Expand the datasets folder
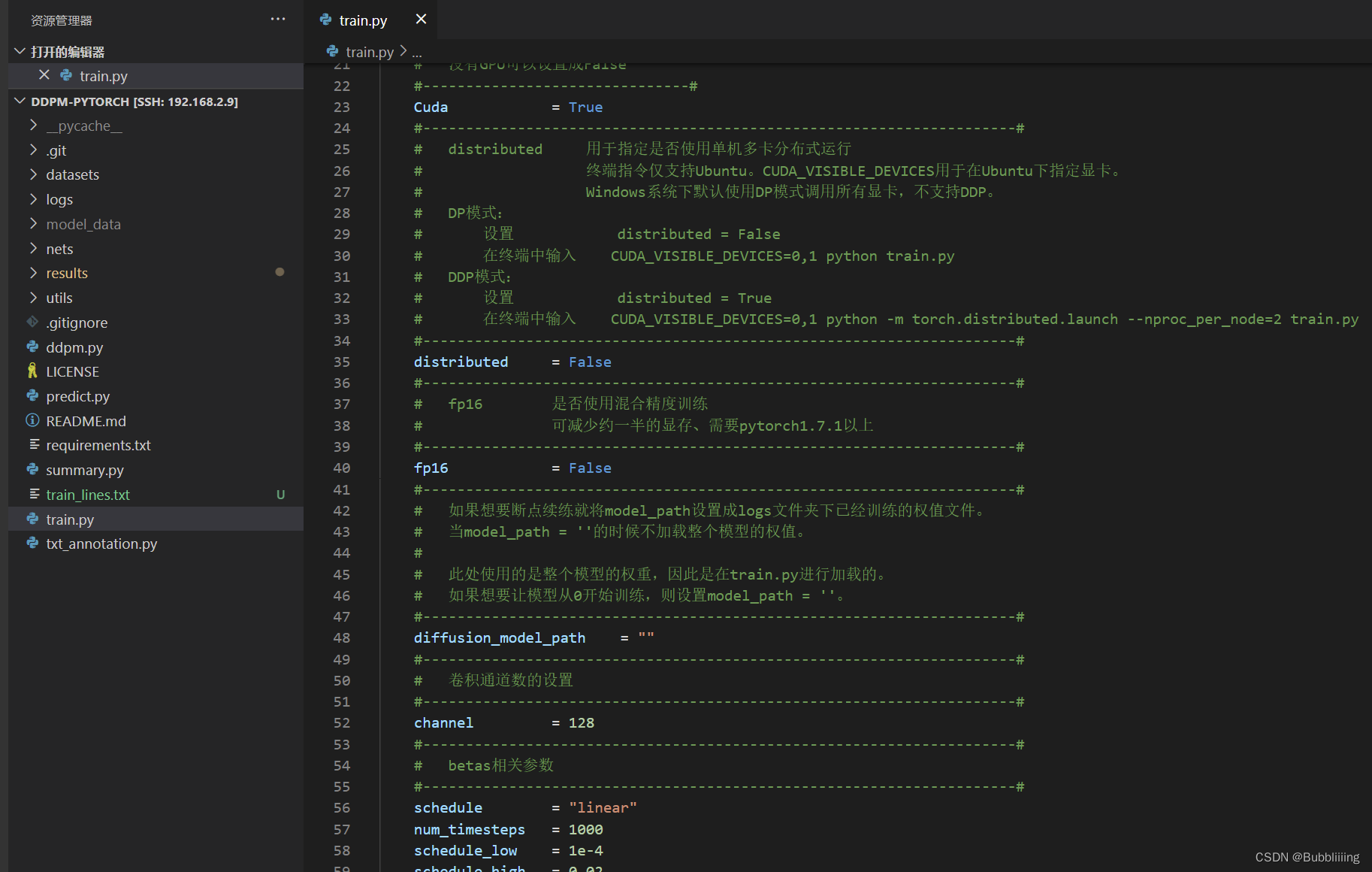The height and width of the screenshot is (872, 1372). point(33,174)
